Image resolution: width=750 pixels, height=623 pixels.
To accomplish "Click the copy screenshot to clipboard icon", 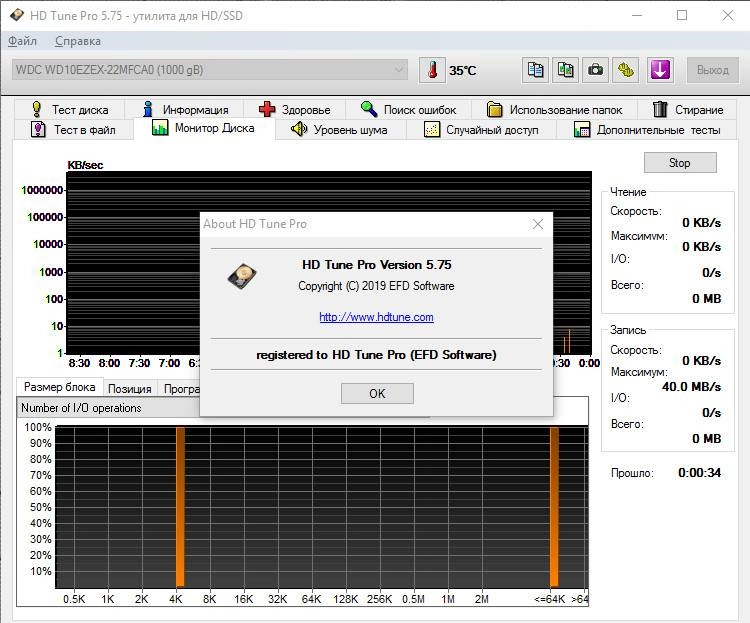I will pyautogui.click(x=565, y=70).
